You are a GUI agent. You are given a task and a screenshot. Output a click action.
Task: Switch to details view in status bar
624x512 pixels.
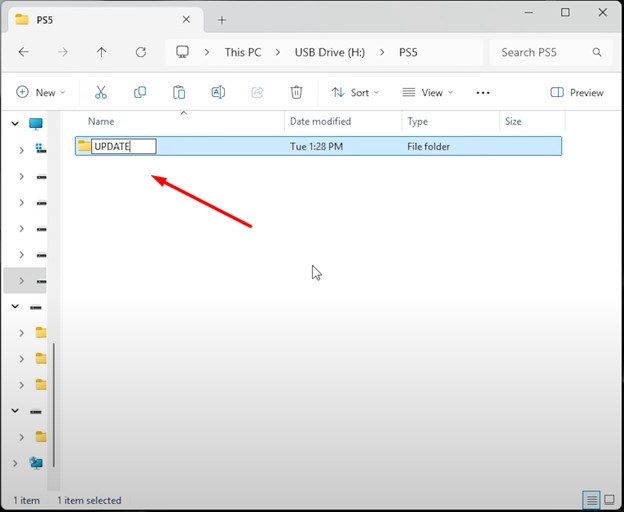[x=592, y=500]
